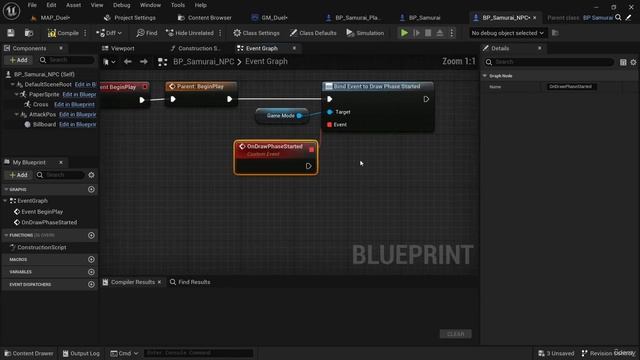The image size is (640, 360).
Task: Navigate back in graph history
Action: (x=128, y=62)
